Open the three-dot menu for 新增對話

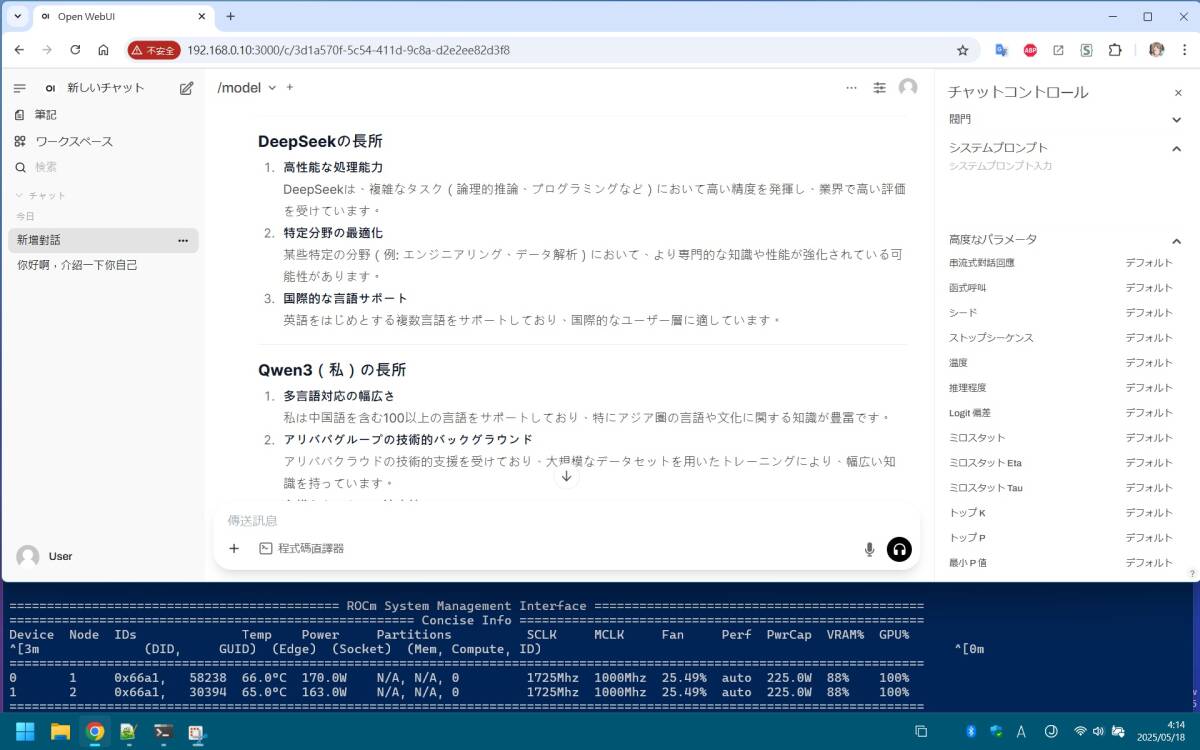[183, 240]
